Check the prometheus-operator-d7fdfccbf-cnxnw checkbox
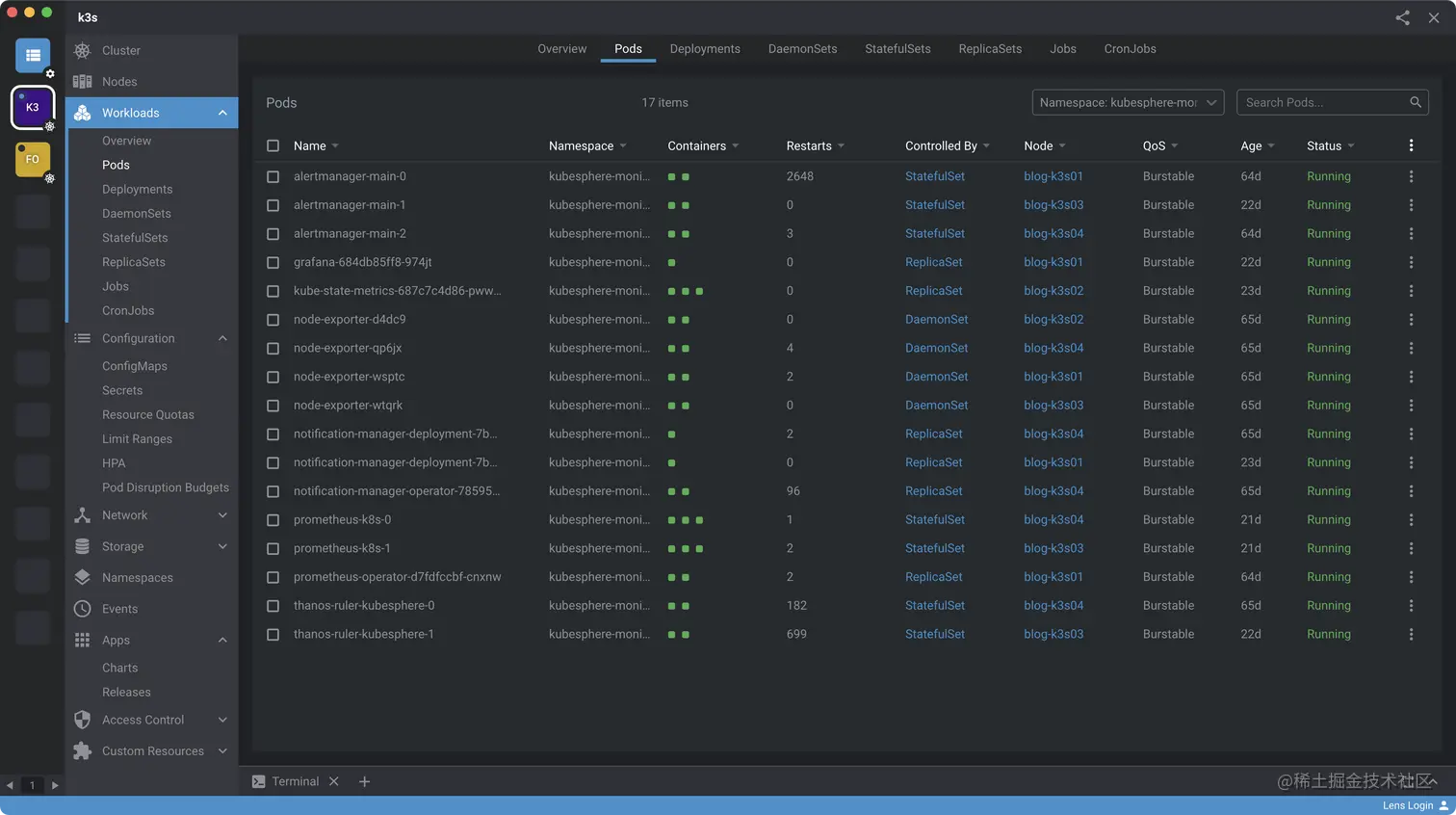Screen dimensions: 1456x815 (x=273, y=577)
